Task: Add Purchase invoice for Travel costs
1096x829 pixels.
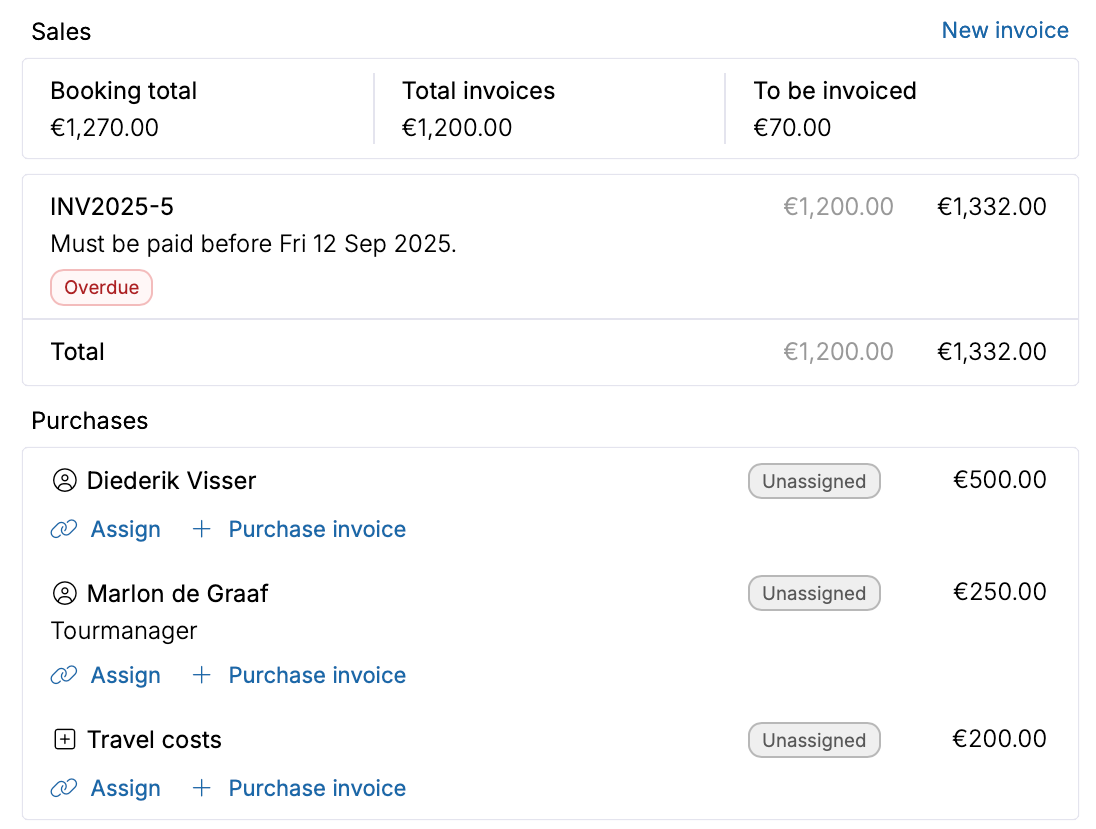Action: pyautogui.click(x=317, y=789)
